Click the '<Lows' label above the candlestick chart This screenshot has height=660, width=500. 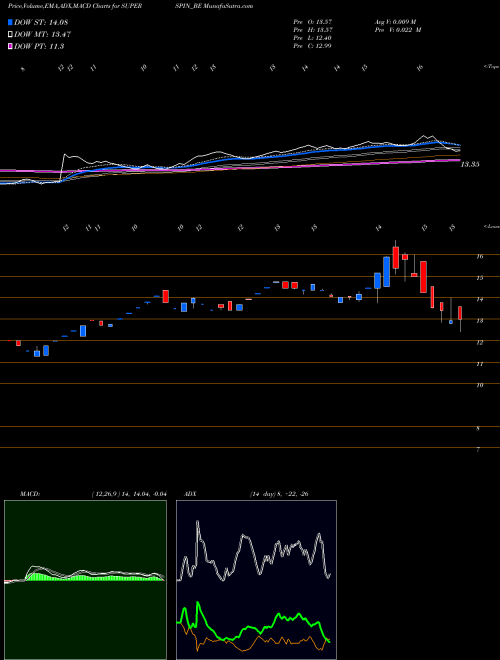tap(492, 226)
